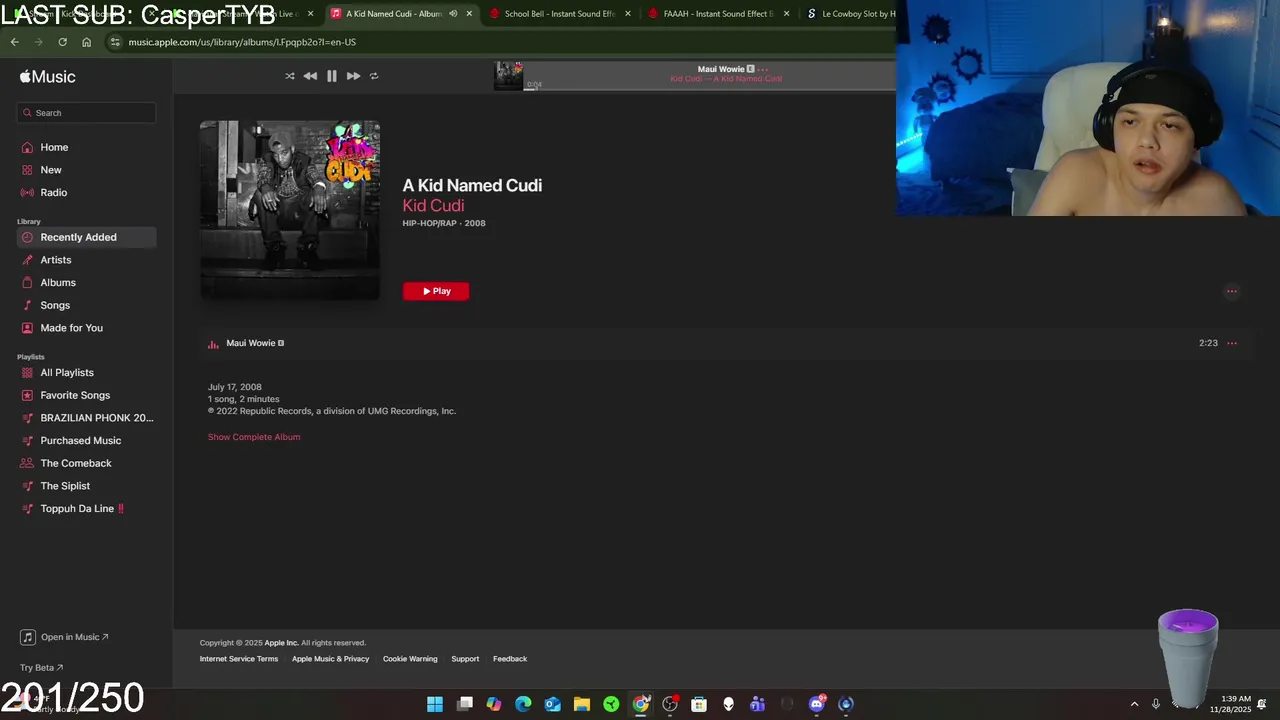Toggle repeat in the player bar
1280x720 pixels.
(x=374, y=76)
